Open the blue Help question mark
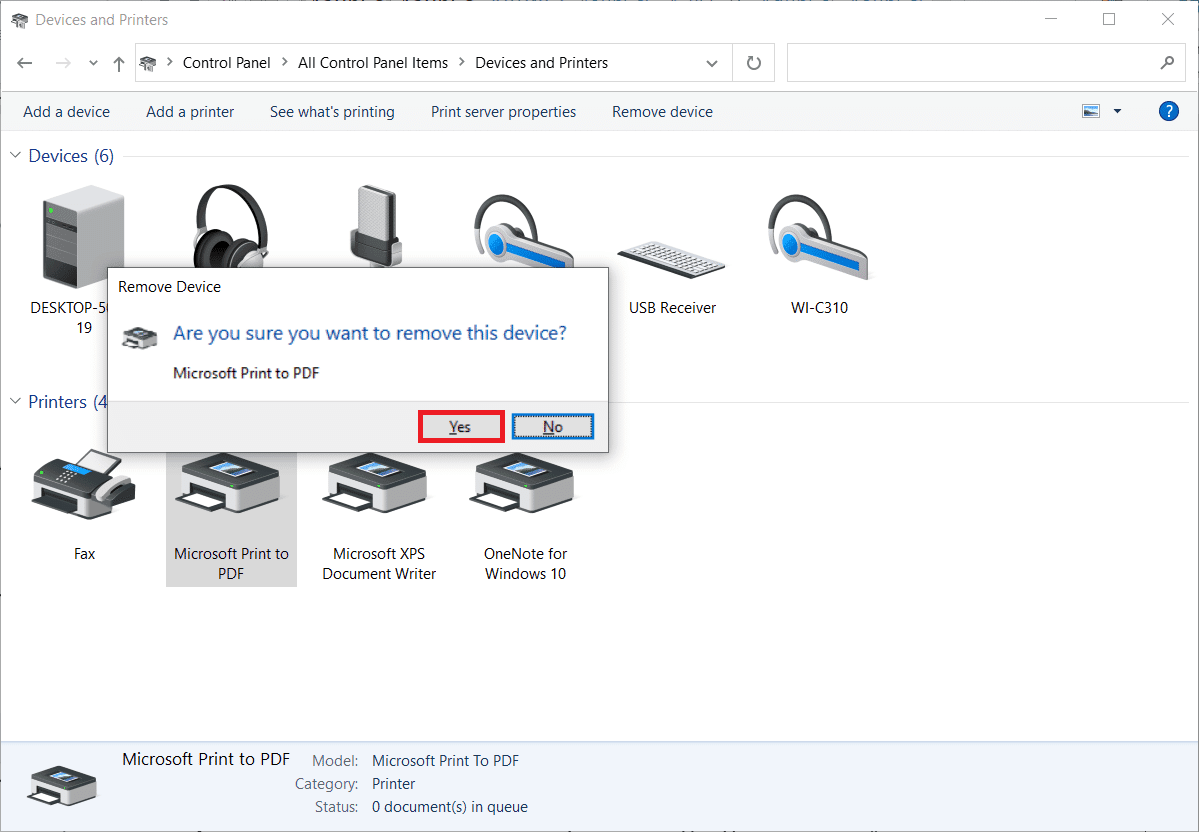 click(1168, 111)
